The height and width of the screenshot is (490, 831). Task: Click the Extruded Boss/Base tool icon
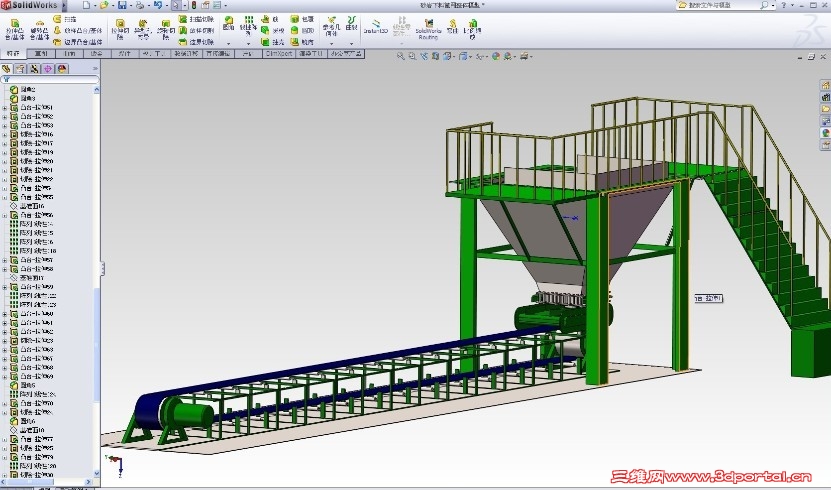[x=15, y=23]
